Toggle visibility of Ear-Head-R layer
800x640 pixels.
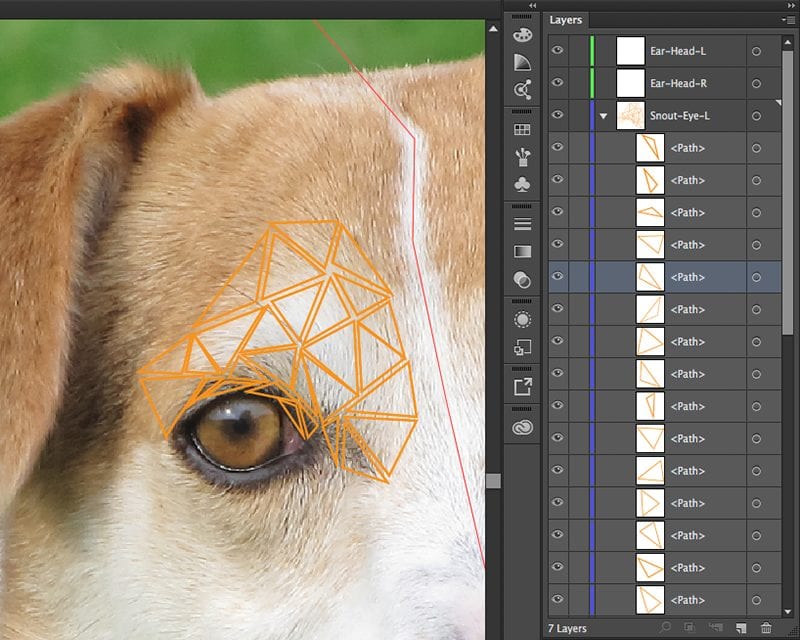(558, 83)
